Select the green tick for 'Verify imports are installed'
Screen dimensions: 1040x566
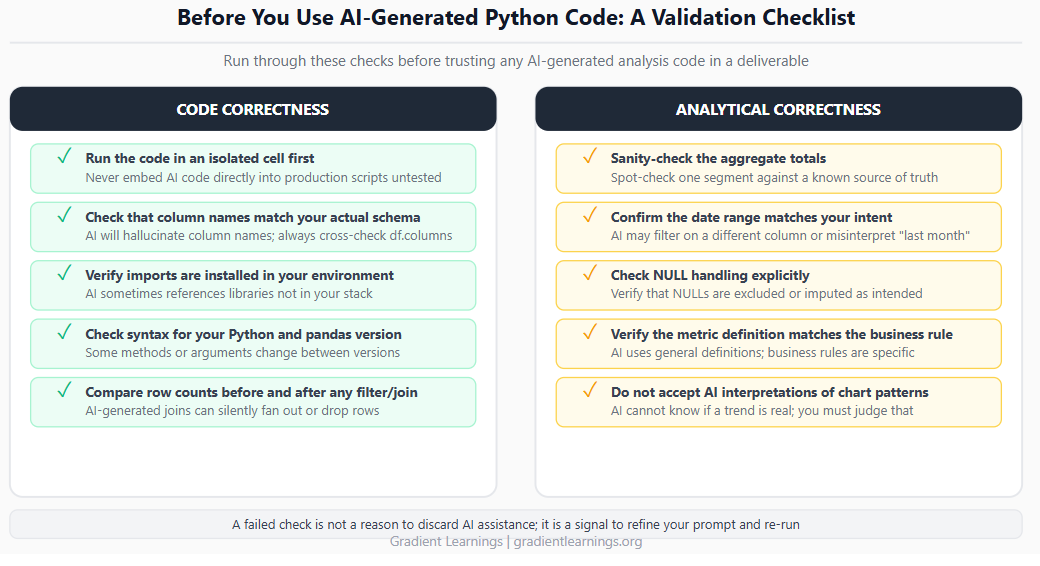point(64,273)
